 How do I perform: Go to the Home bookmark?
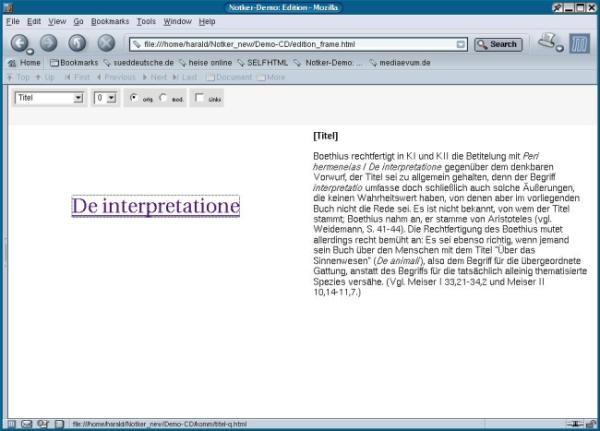coord(24,62)
